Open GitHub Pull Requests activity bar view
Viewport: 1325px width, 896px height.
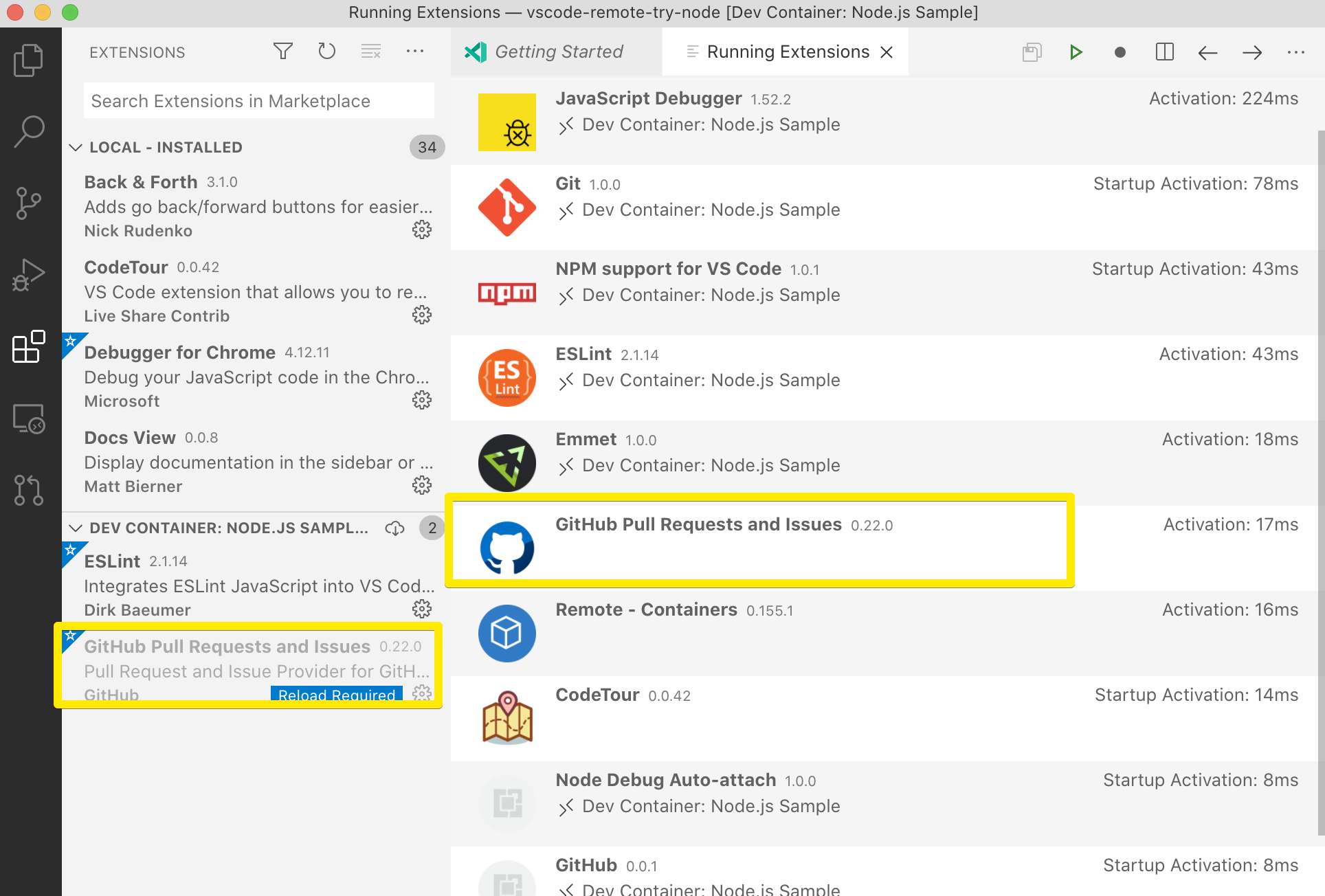(x=29, y=490)
